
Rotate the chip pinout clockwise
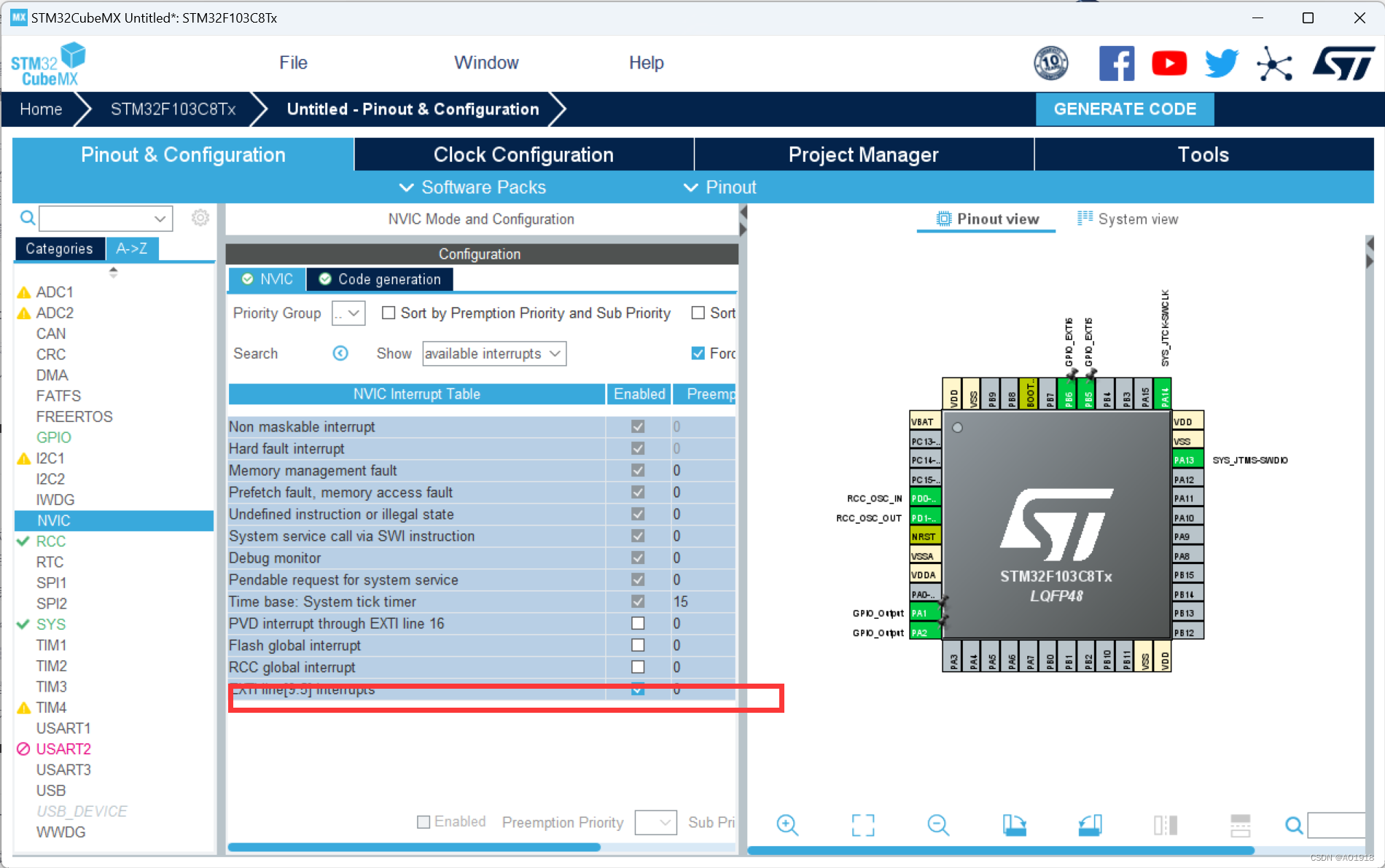tap(1014, 825)
